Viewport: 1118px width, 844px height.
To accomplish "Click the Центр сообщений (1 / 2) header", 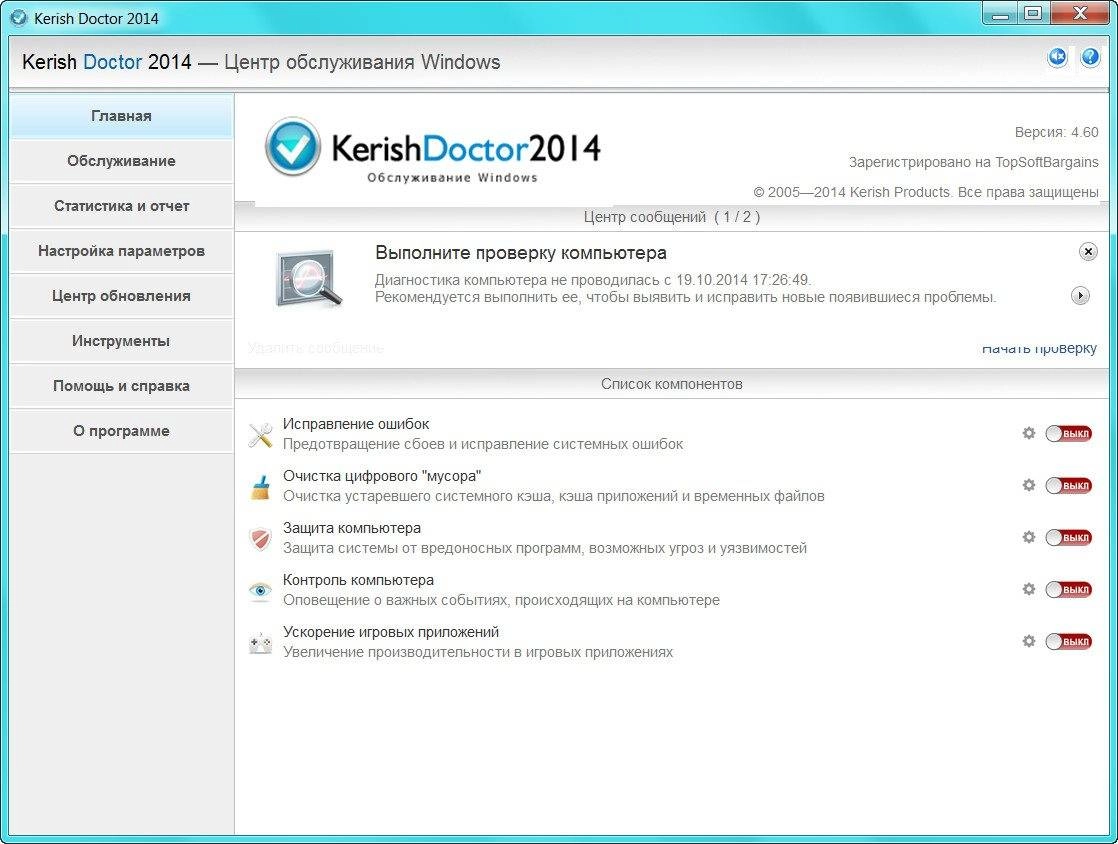I will 672,217.
